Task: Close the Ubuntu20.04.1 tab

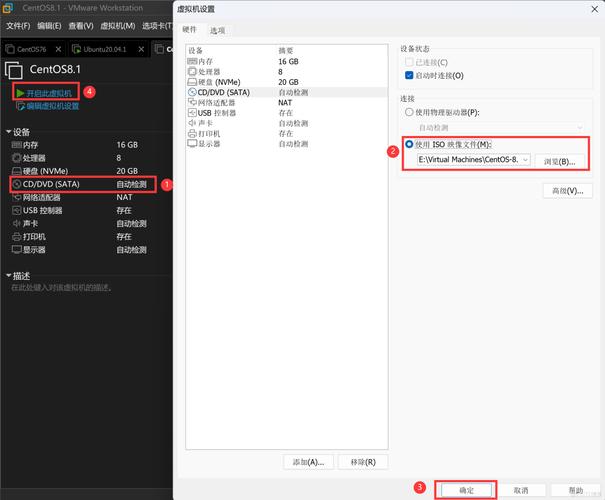Action: (x=141, y=49)
